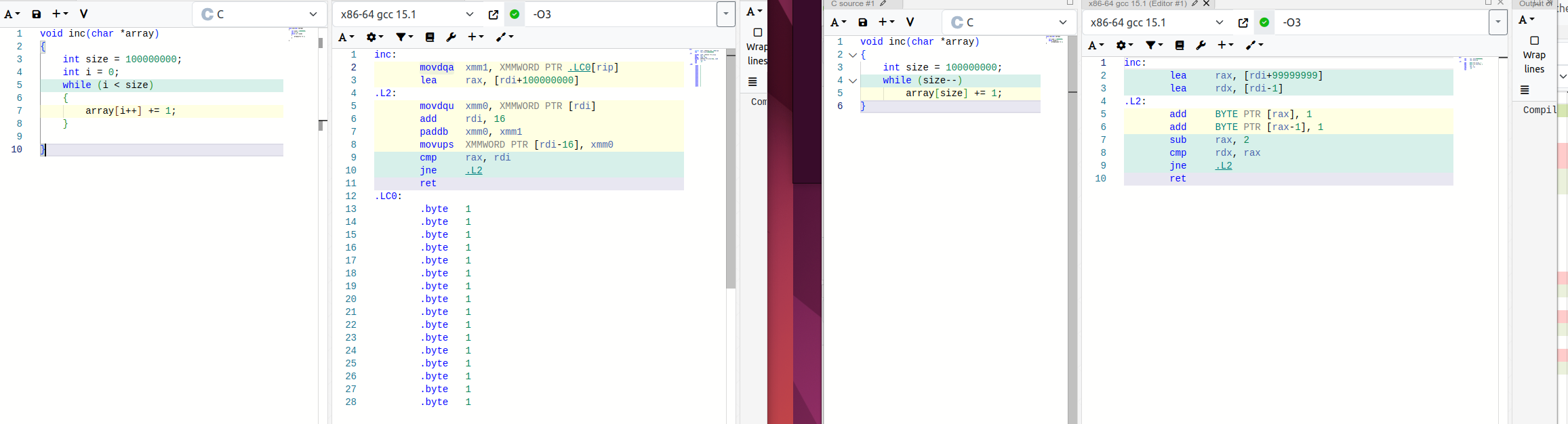Screen dimensions: 1568x424
Task: Open output filter menu in right assembly pane
Action: pyautogui.click(x=1154, y=45)
